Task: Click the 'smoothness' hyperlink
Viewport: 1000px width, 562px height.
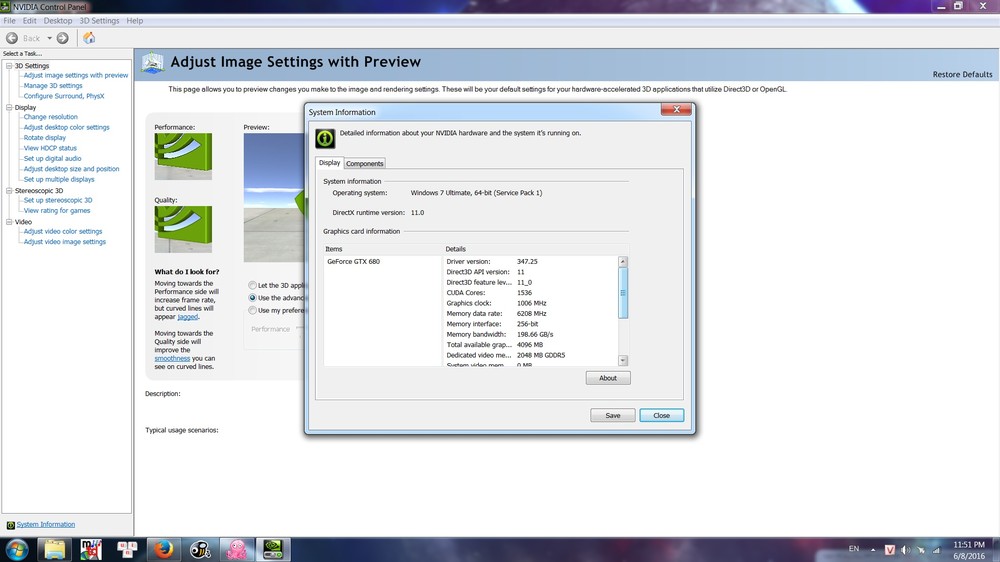Action: 172,359
